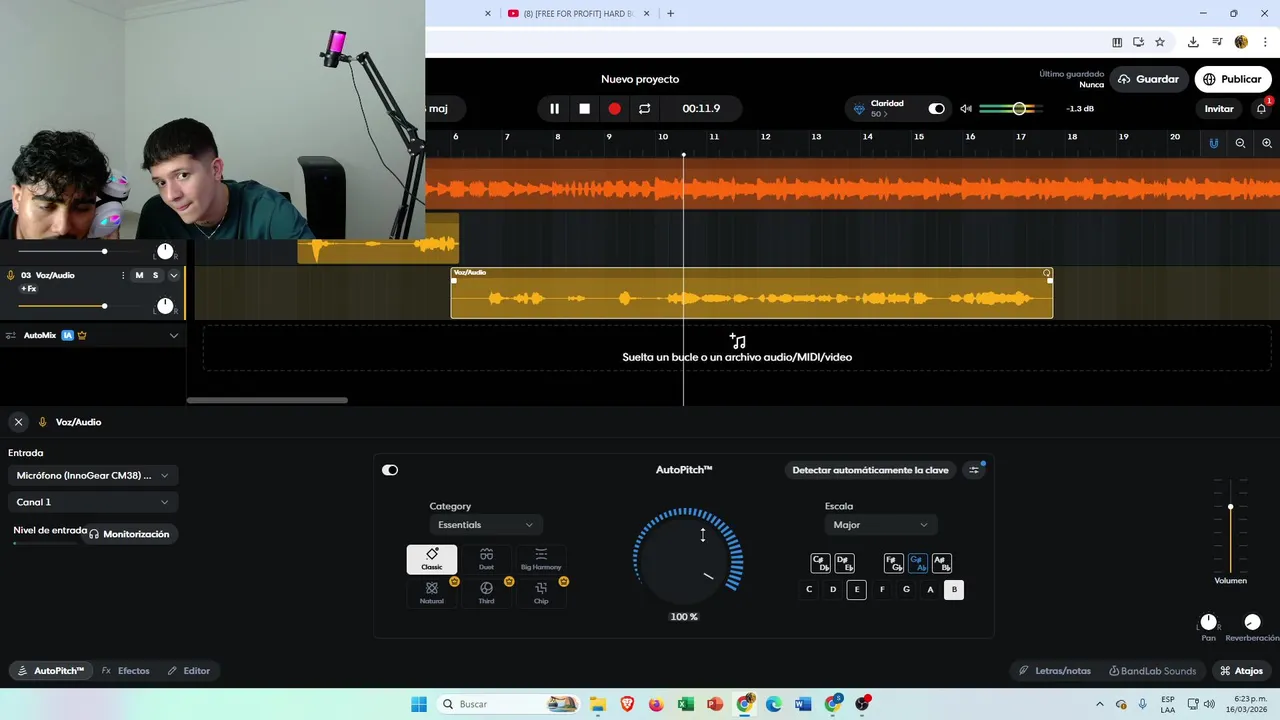Image resolution: width=1280 pixels, height=720 pixels.
Task: Select the Duet AutoPitch preset
Action: click(x=486, y=559)
